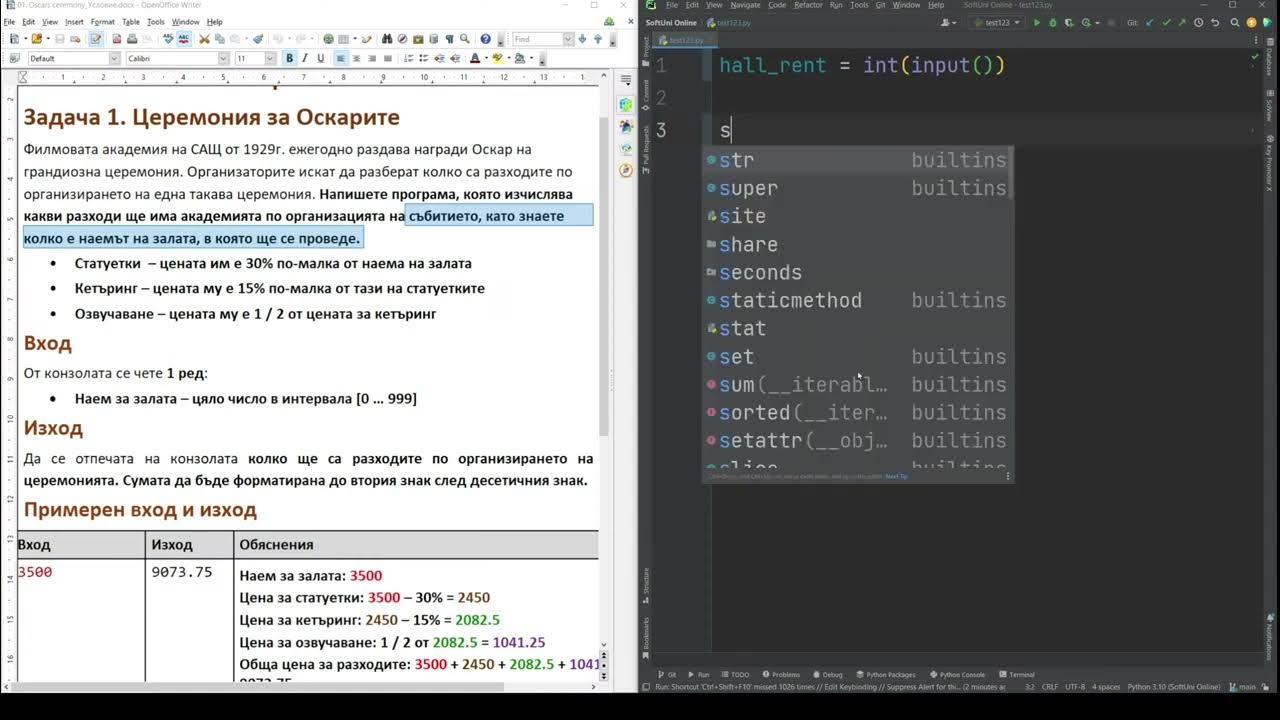Toggle Underline formatting in Writer
The width and height of the screenshot is (1280, 720).
(320, 58)
